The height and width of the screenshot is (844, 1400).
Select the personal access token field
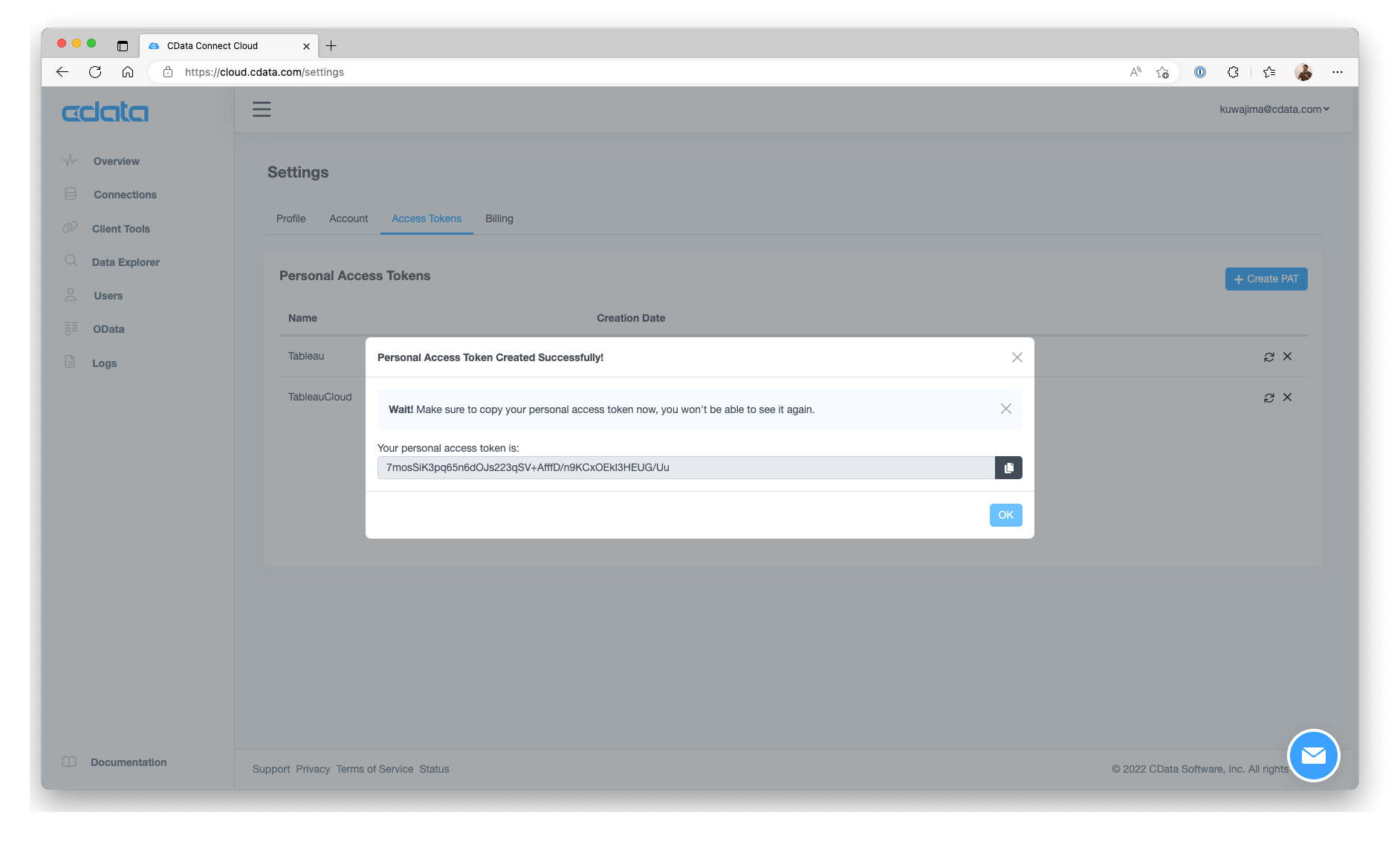pyautogui.click(x=686, y=468)
